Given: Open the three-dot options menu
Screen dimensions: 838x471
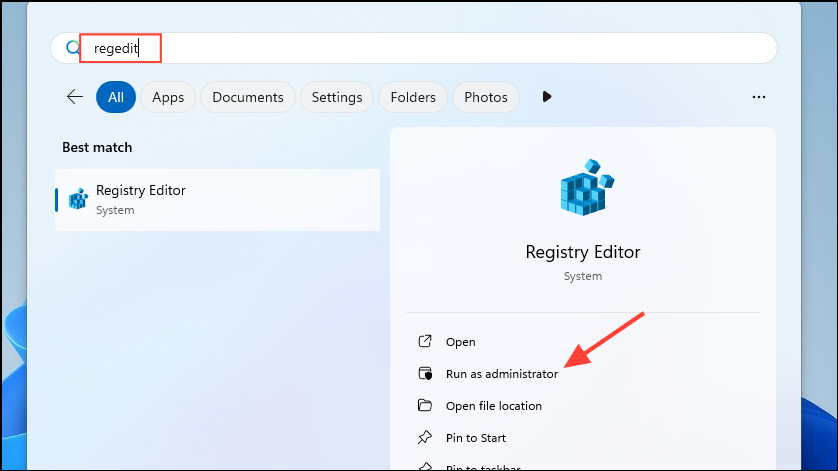Looking at the screenshot, I should point(759,97).
